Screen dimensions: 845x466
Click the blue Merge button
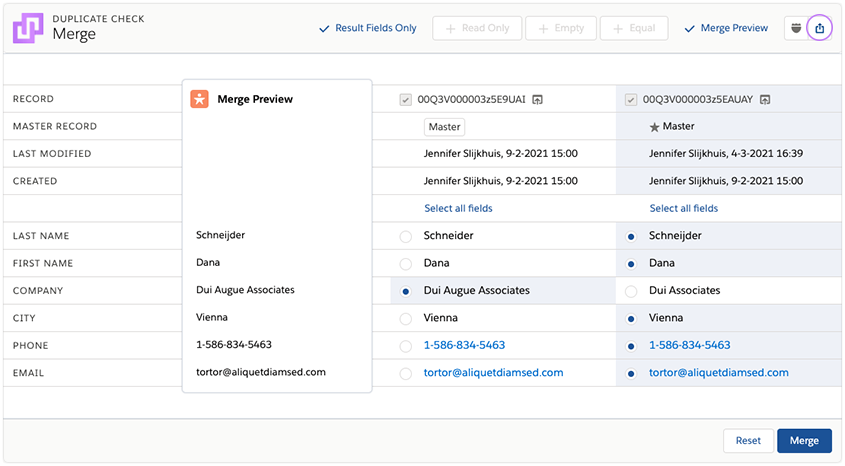click(x=804, y=441)
